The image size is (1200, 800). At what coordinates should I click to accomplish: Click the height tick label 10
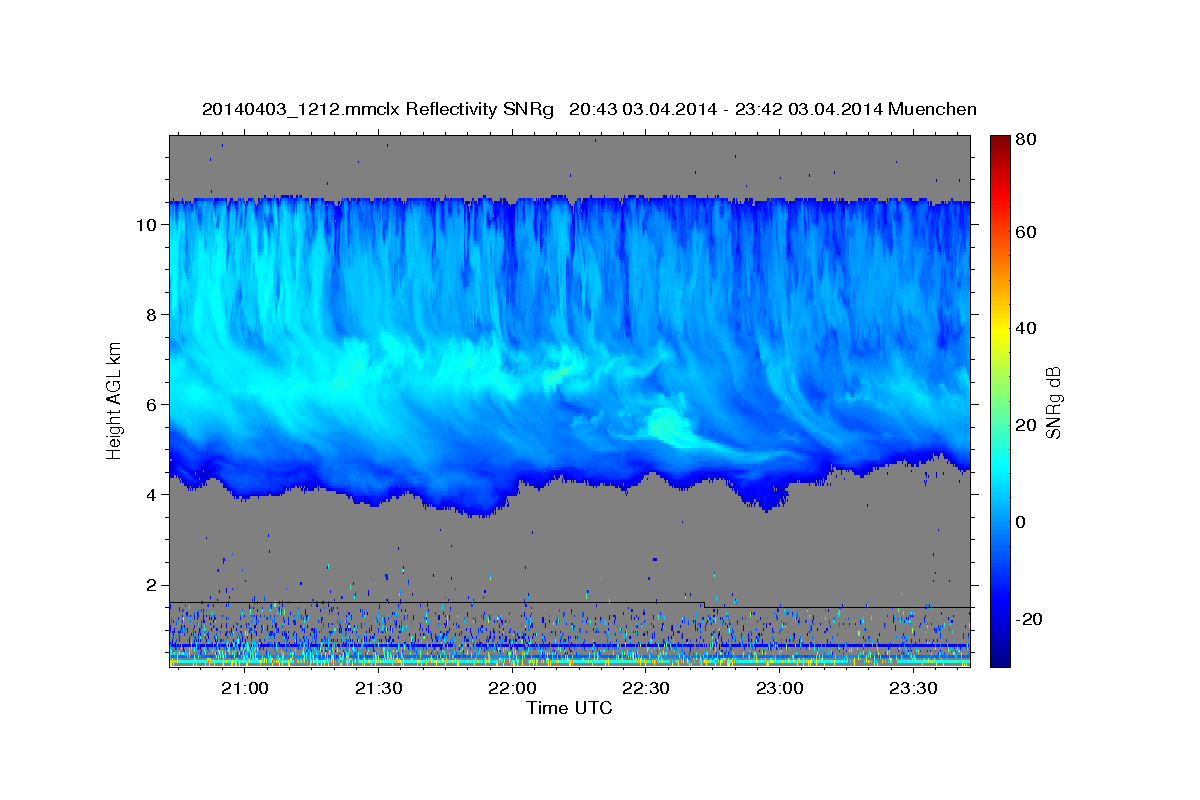click(149, 225)
